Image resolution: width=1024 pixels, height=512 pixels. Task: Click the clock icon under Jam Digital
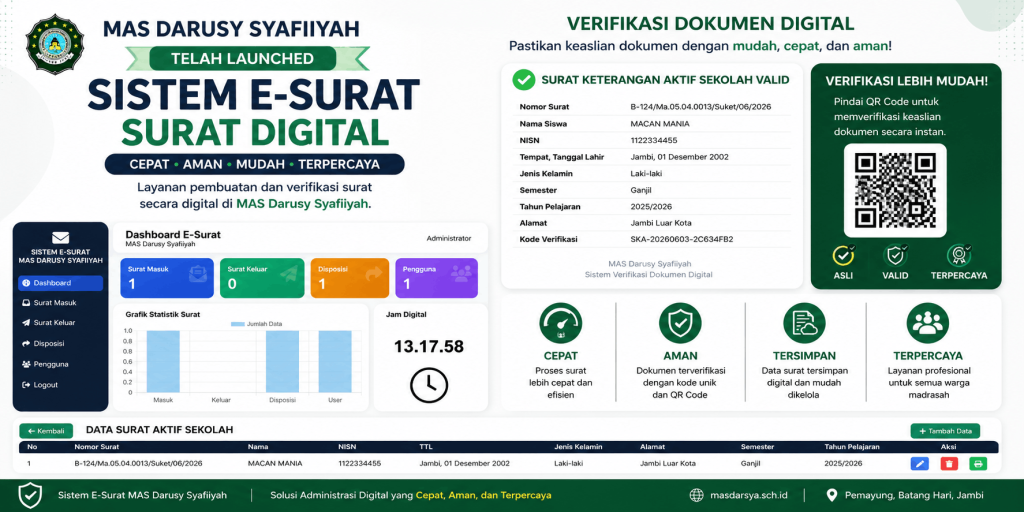tap(429, 385)
